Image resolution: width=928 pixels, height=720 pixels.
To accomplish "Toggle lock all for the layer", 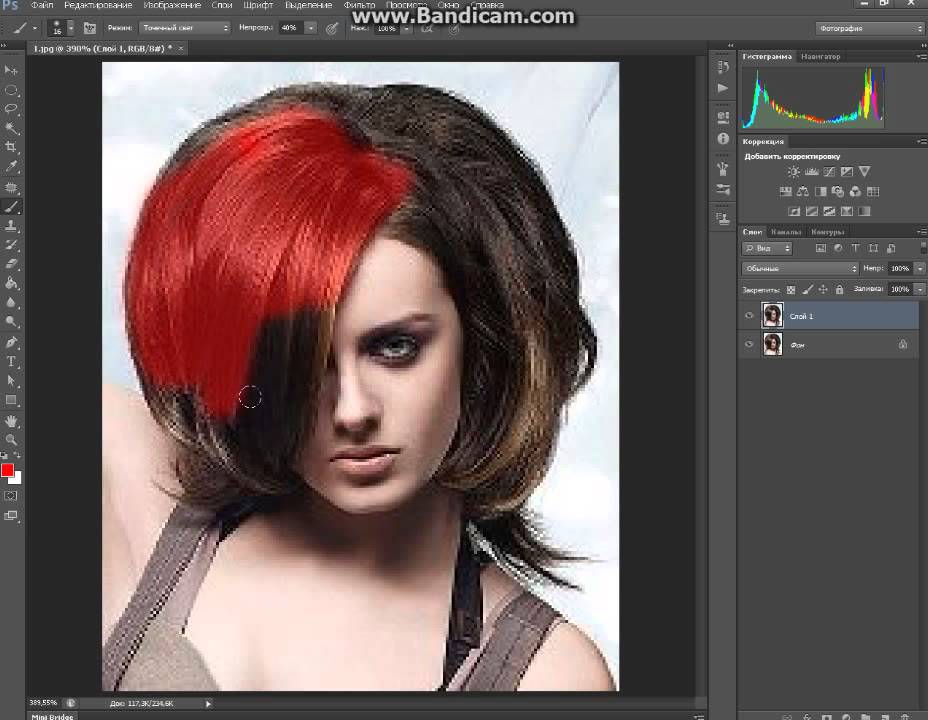I will click(839, 289).
